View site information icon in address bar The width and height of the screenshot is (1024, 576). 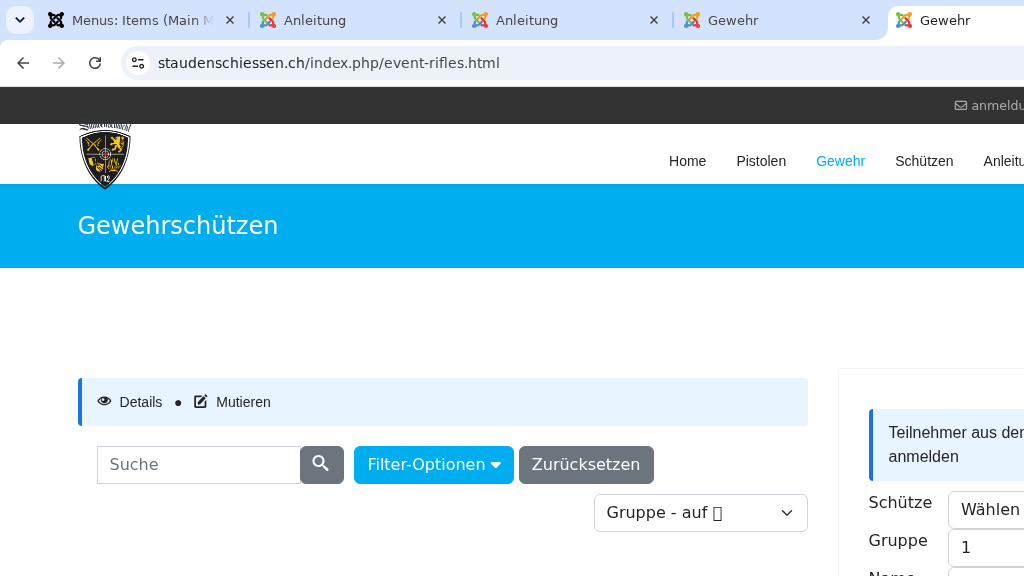[x=138, y=63]
